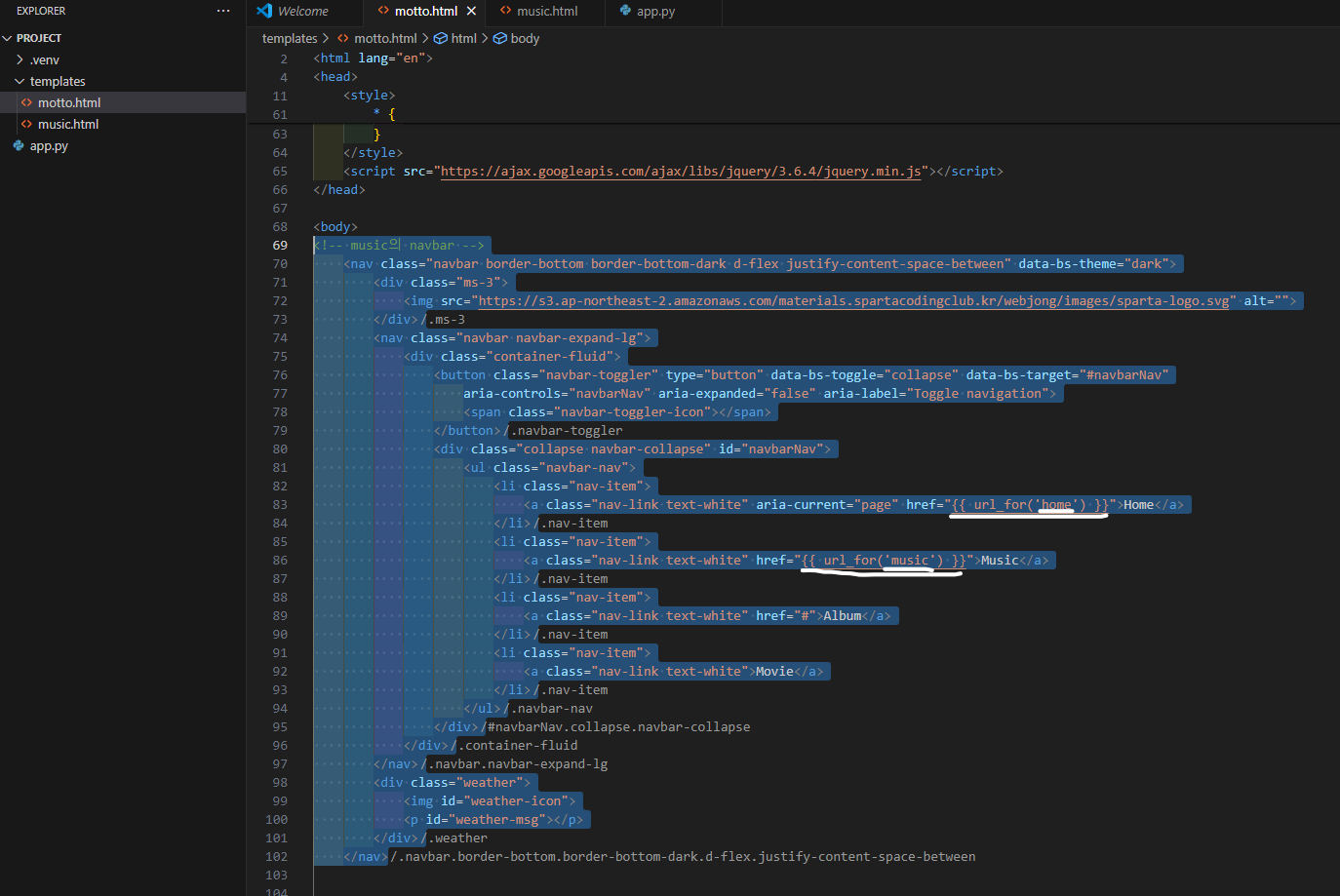Click the HTML icon on the motto.html tab

pos(383,11)
